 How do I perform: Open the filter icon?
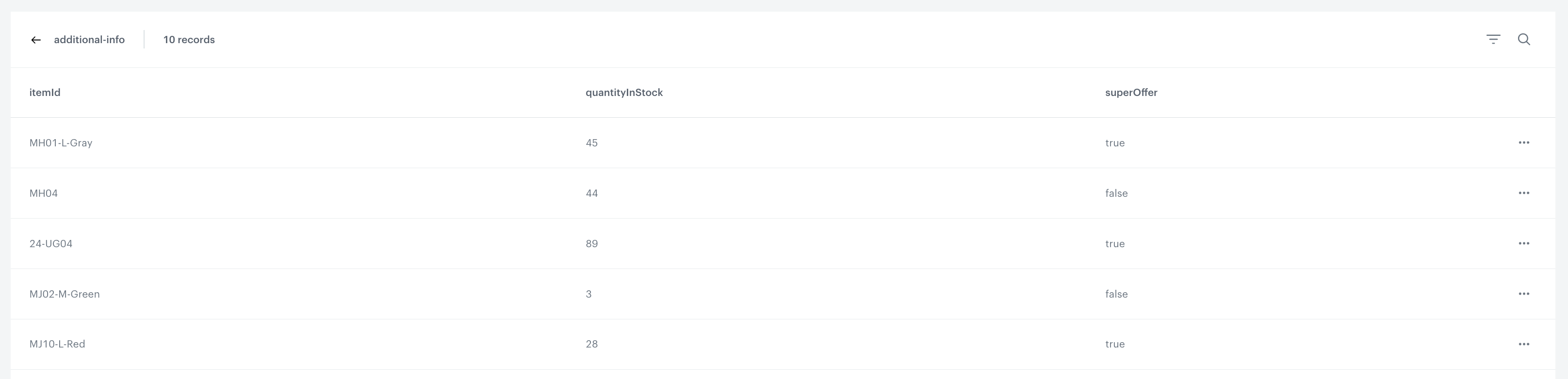click(x=1493, y=40)
